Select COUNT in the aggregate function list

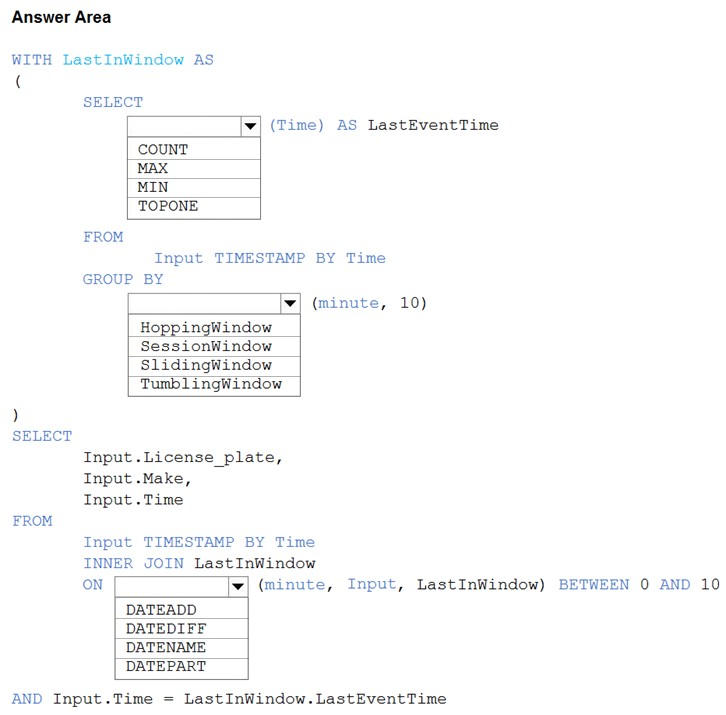tap(194, 150)
